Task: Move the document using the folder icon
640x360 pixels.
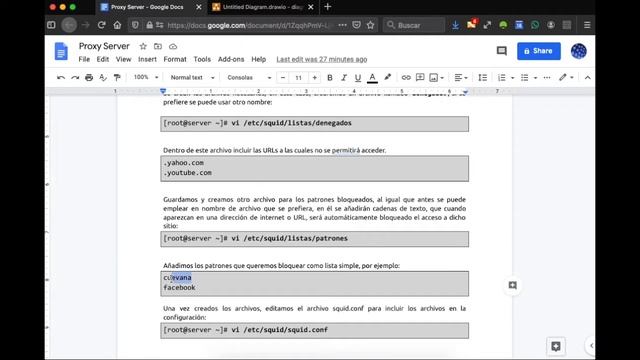Action: pos(158,46)
